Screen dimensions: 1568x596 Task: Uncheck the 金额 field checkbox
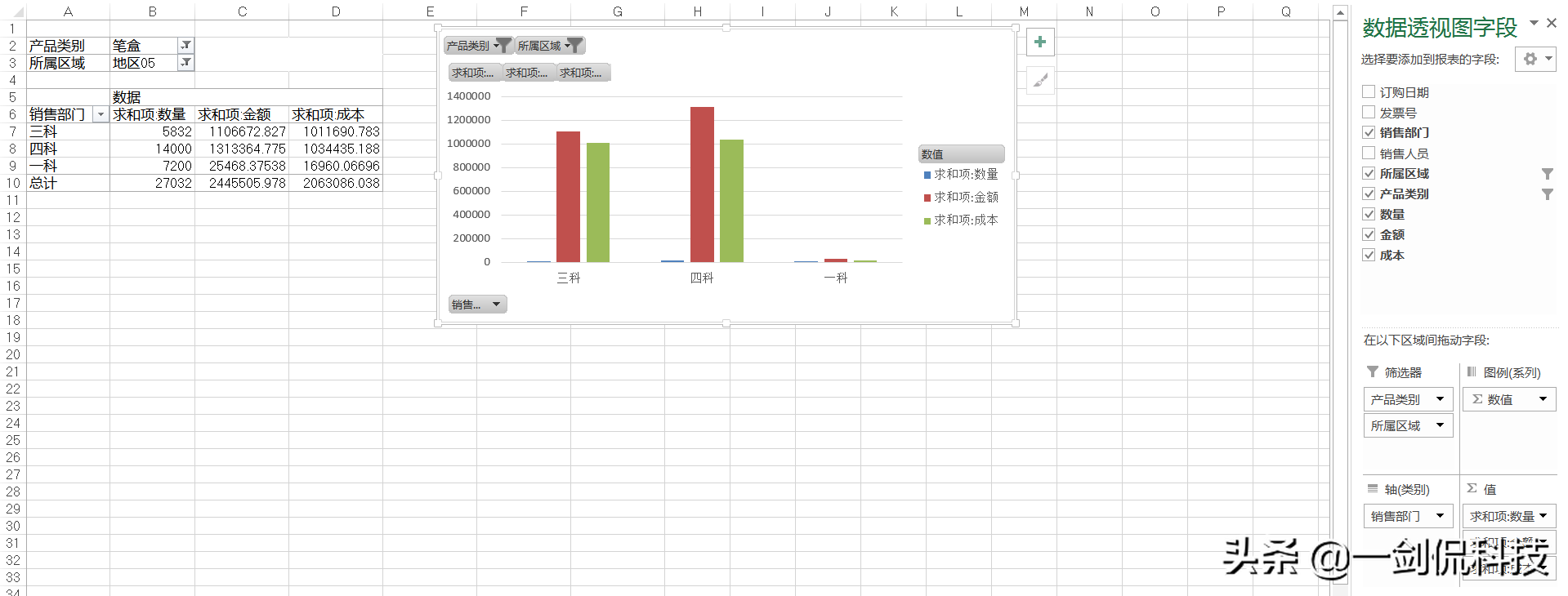click(x=1369, y=234)
